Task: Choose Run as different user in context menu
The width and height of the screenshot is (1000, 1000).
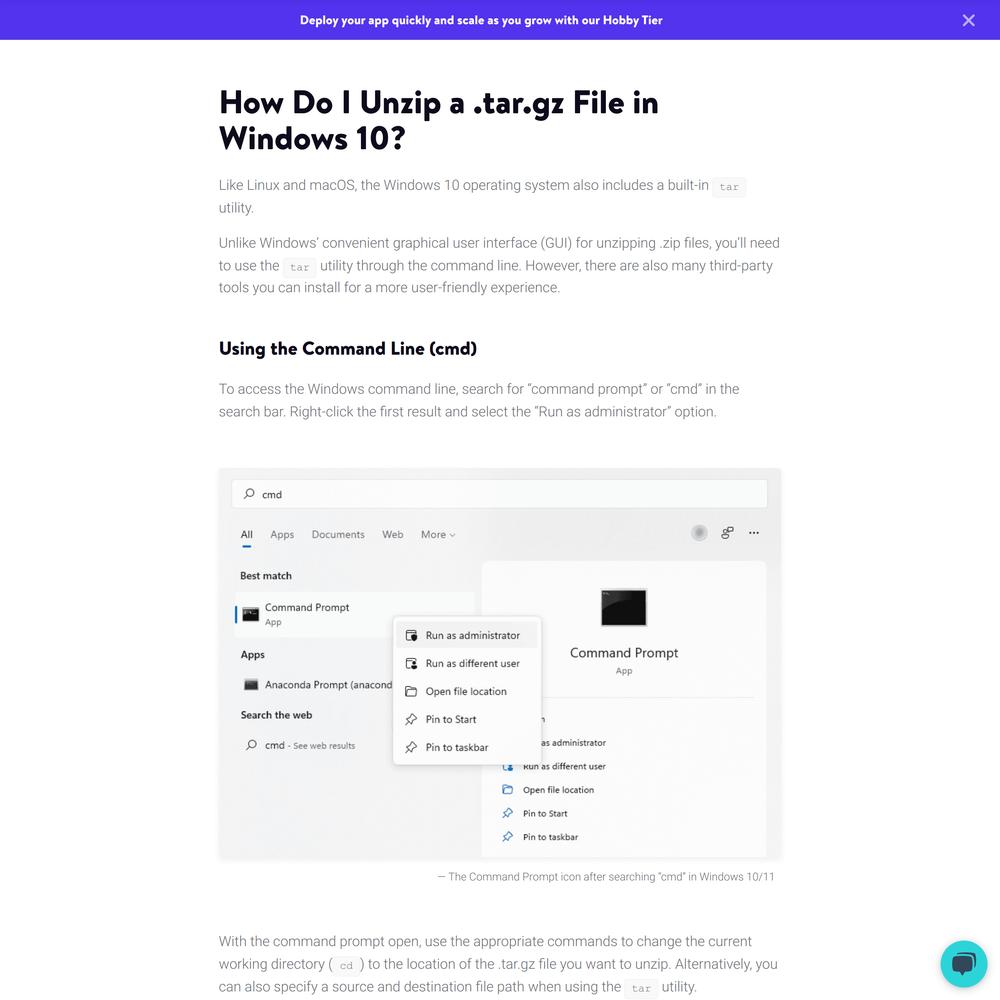Action: (467, 663)
